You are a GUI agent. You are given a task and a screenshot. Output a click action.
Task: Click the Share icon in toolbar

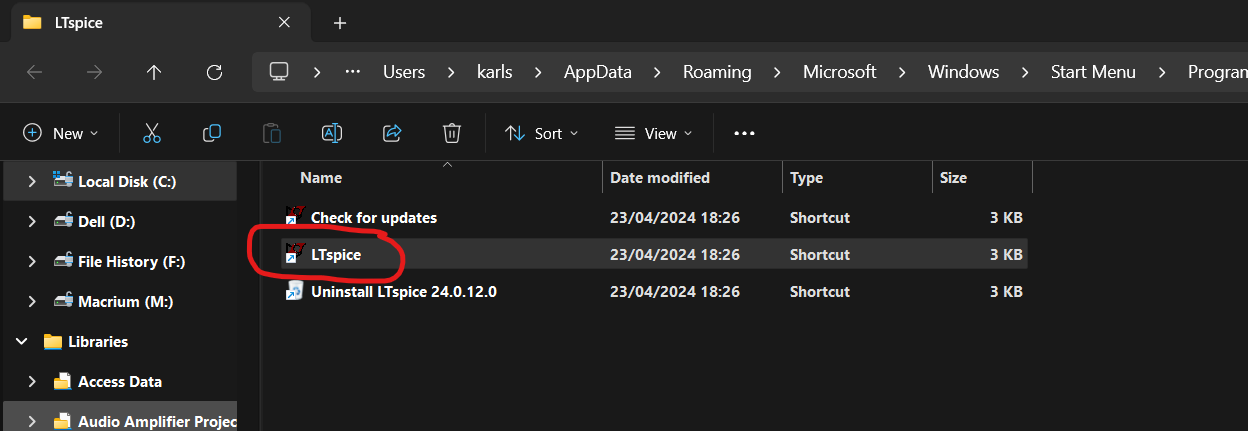(392, 133)
